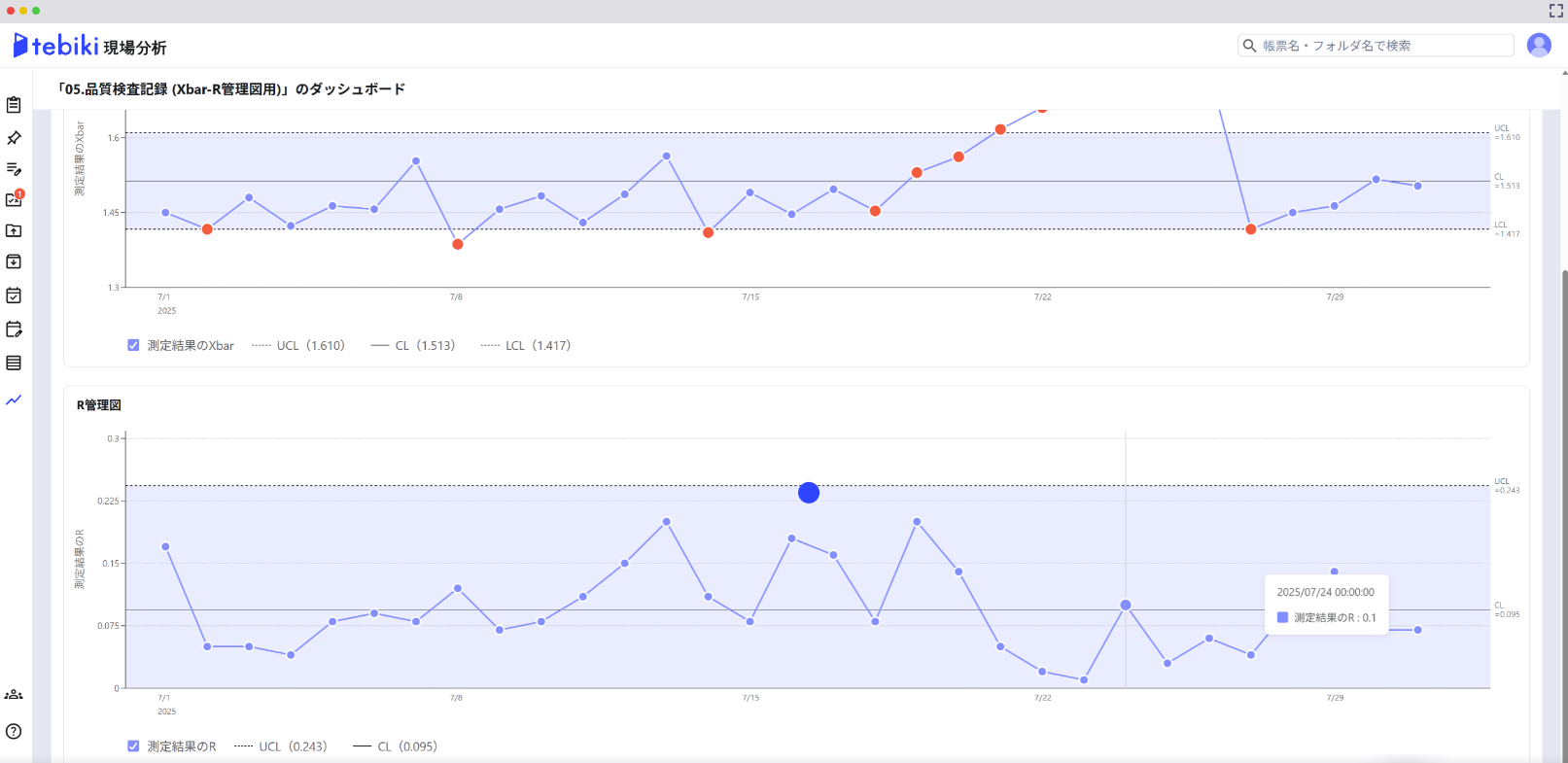Open the clipboard reports icon in sidebar
This screenshot has width=1568, height=763.
pyautogui.click(x=14, y=105)
